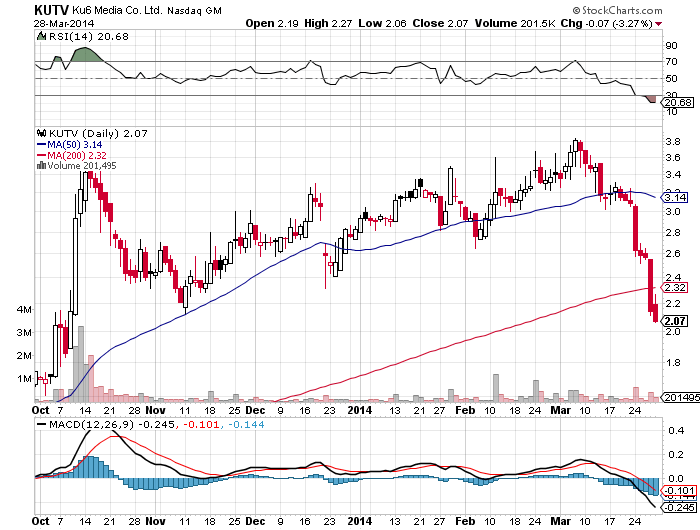Screen dimensions: 700x530
Task: Click the 3.14 MA(50) price tag
Action: pyautogui.click(x=675, y=197)
